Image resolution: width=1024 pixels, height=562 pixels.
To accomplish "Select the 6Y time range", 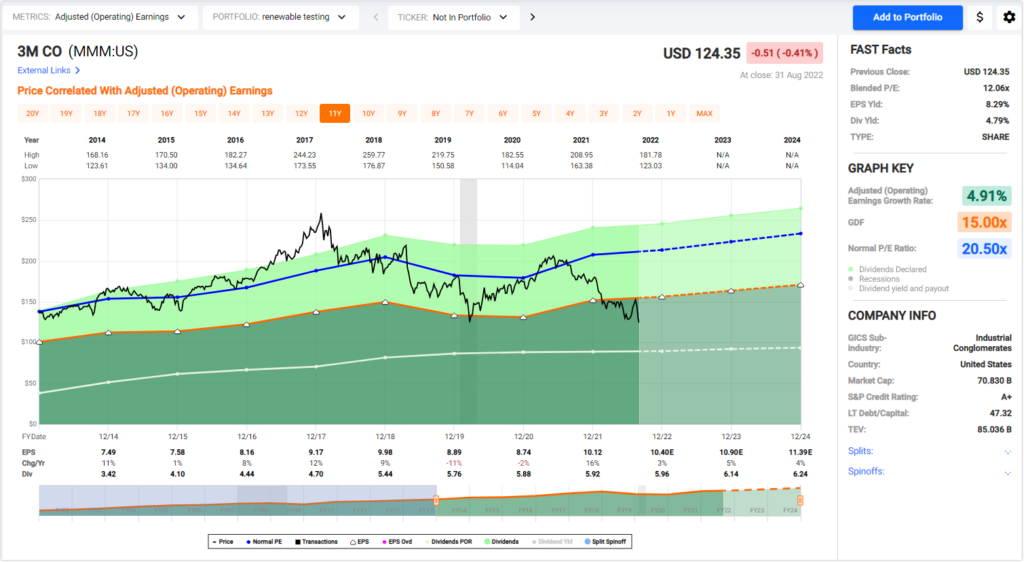I will tap(503, 114).
